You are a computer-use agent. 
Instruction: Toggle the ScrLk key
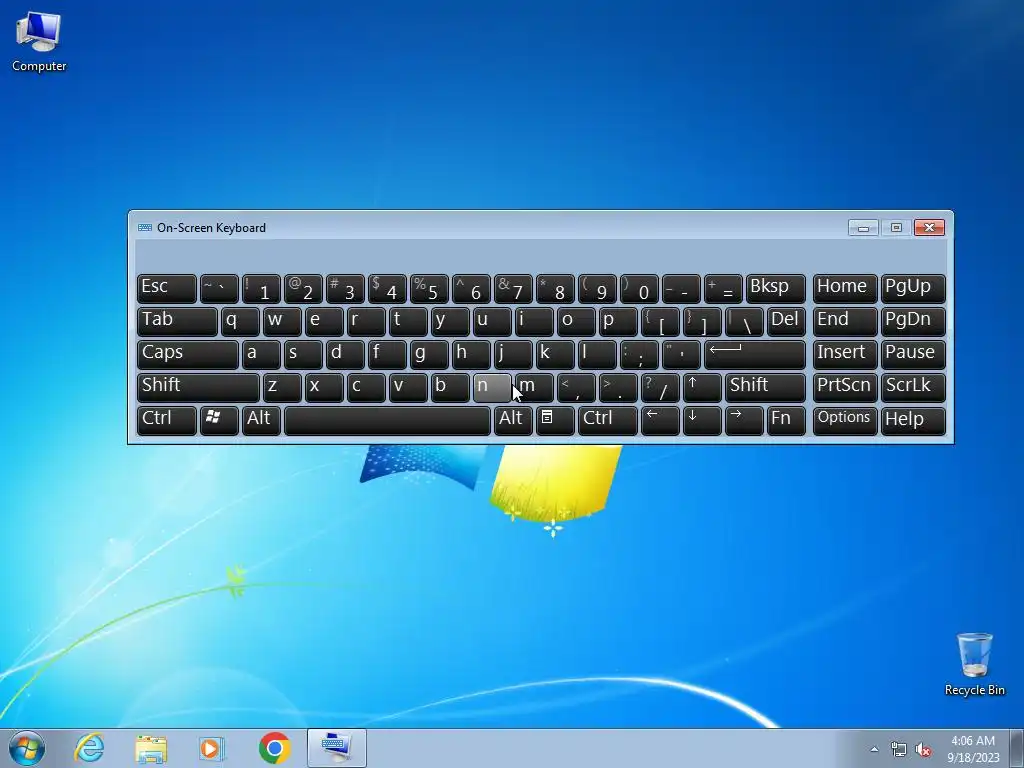pos(913,387)
